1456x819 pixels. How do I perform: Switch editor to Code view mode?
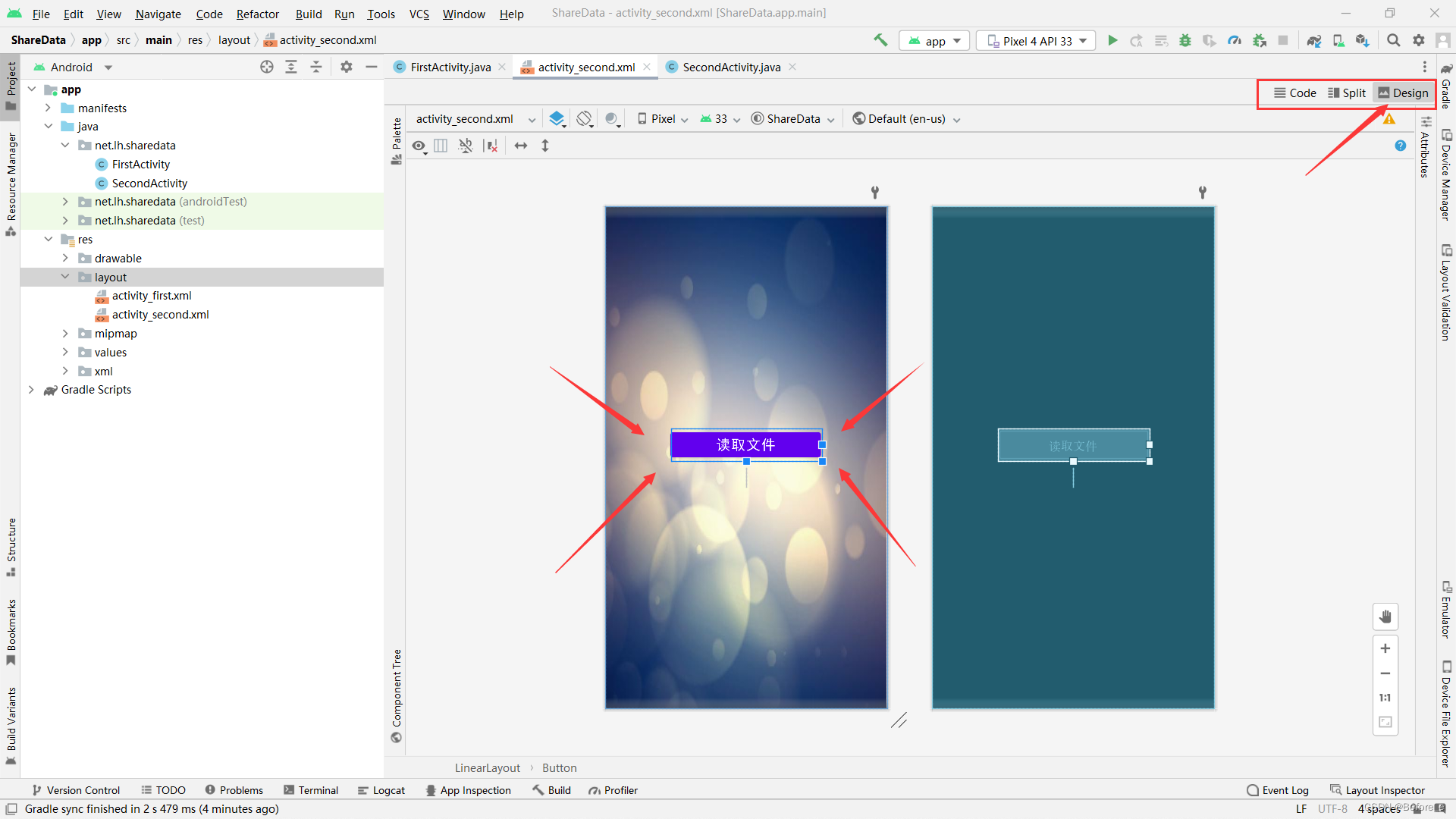[x=1295, y=93]
